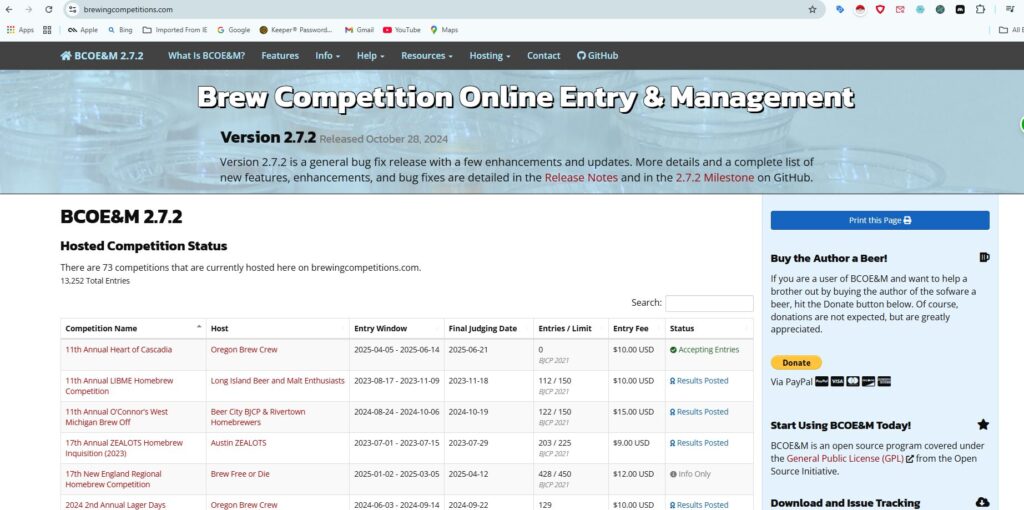Open 17th New England Regional Homebrew Competition

113,479
